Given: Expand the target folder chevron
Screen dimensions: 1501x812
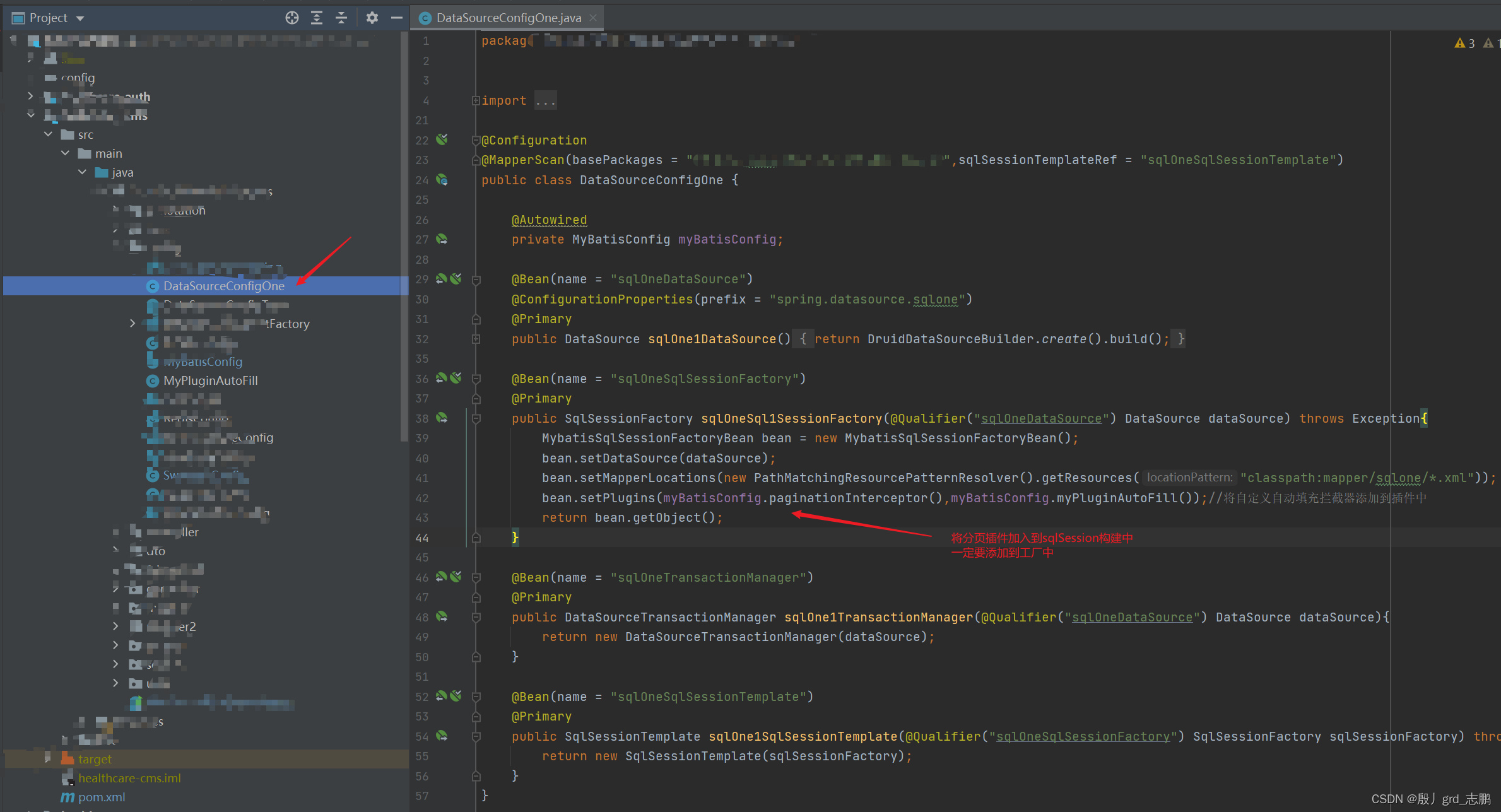Looking at the screenshot, I should 48,759.
